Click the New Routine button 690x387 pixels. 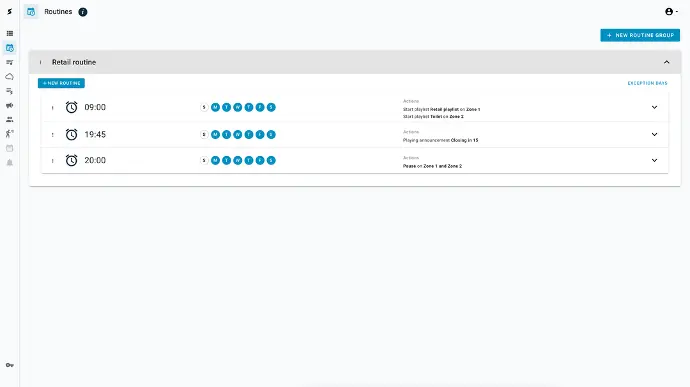click(61, 83)
